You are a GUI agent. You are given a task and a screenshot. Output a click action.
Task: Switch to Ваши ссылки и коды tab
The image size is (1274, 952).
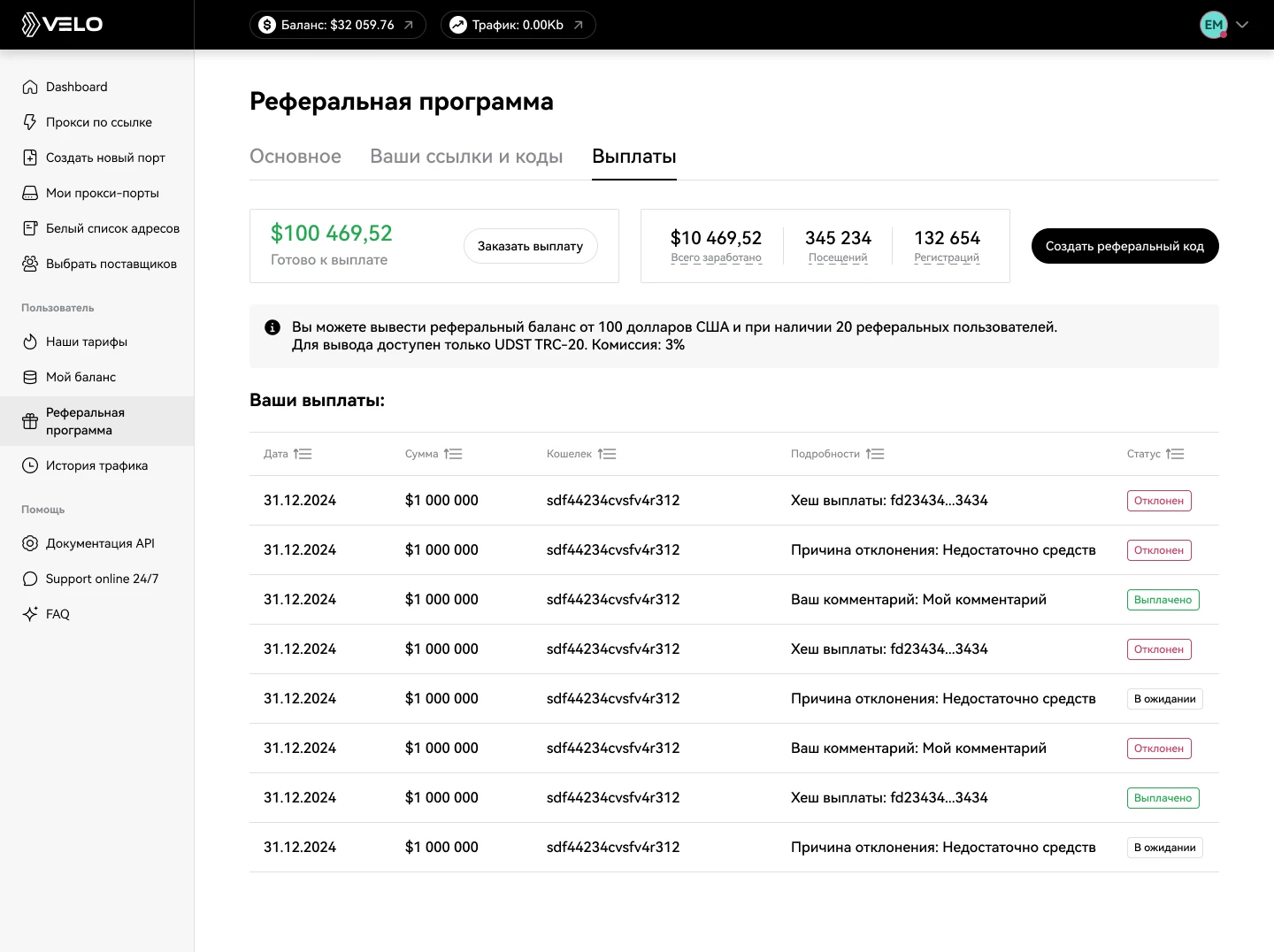pyautogui.click(x=466, y=157)
